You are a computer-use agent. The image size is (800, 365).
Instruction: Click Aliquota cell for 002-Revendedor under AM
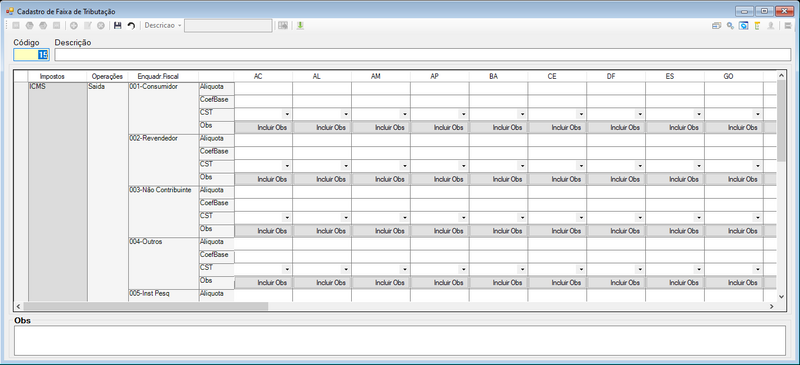point(381,140)
